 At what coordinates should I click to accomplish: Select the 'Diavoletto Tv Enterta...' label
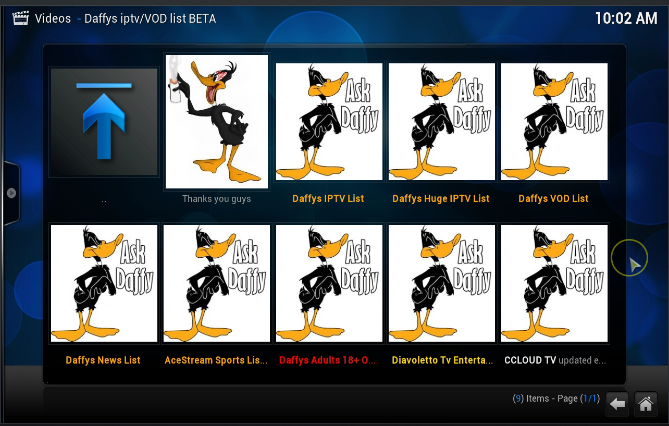coord(442,360)
